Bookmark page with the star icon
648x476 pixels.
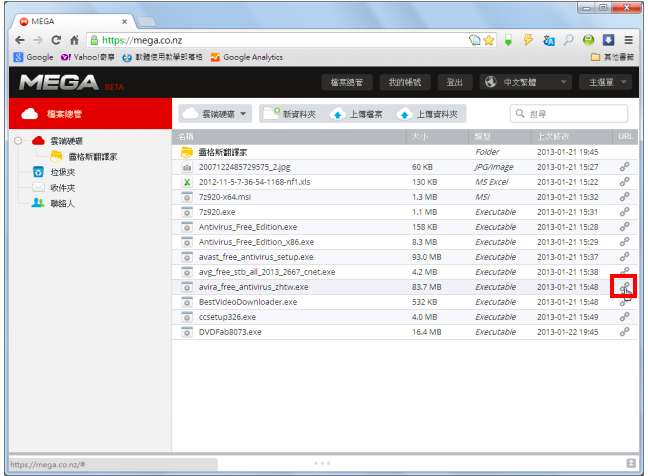(x=489, y=40)
